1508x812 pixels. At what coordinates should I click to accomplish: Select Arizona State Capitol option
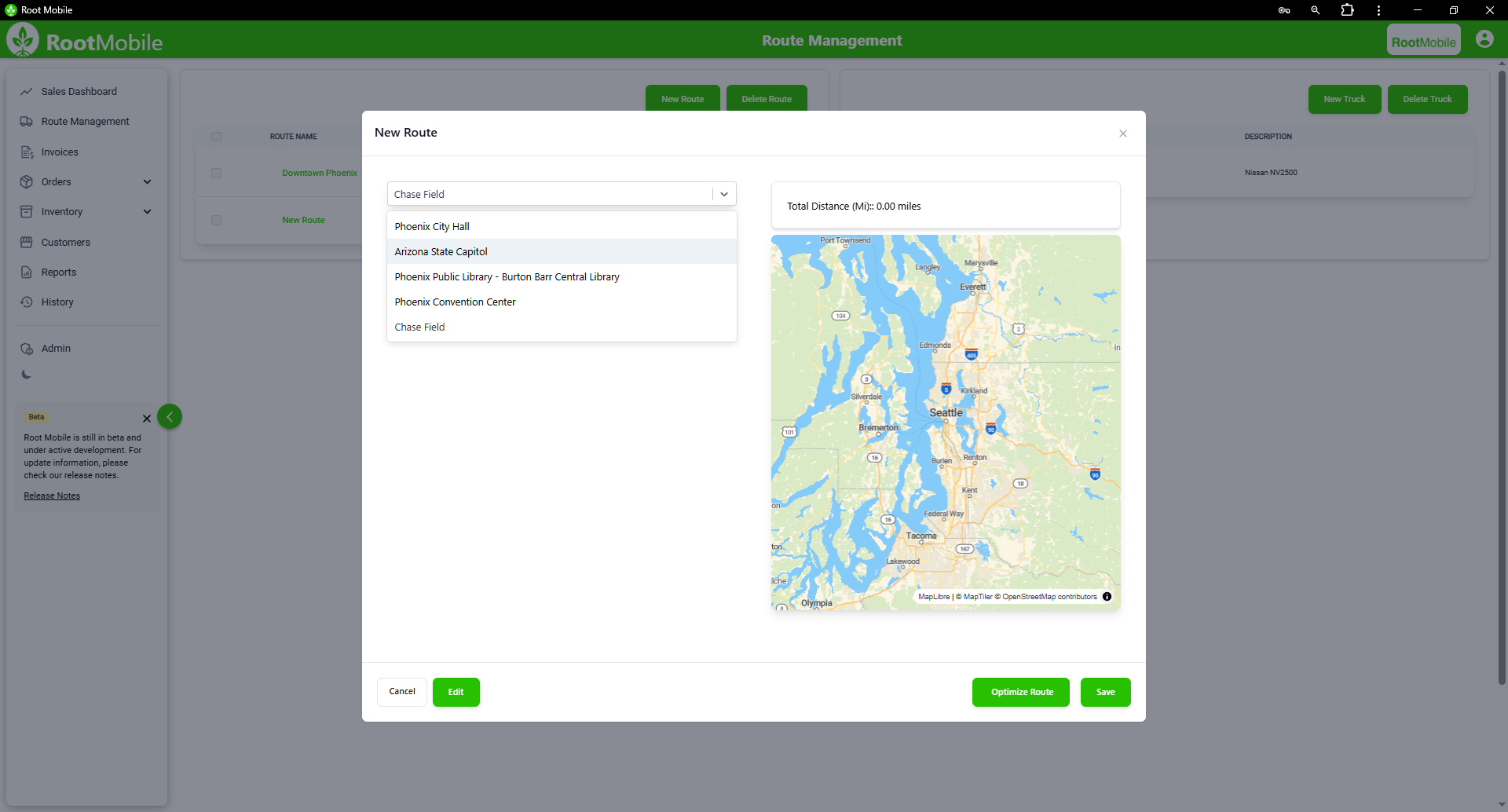562,251
